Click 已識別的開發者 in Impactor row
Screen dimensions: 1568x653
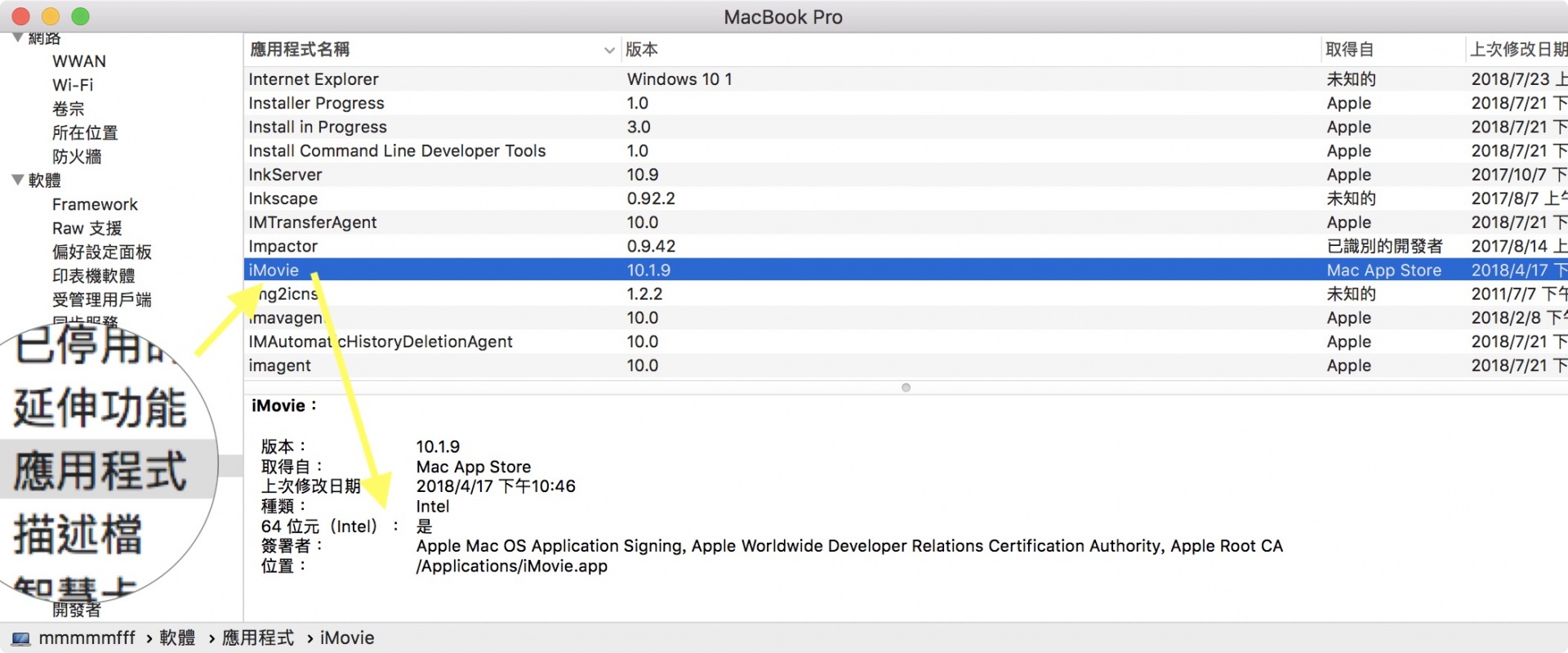1384,246
